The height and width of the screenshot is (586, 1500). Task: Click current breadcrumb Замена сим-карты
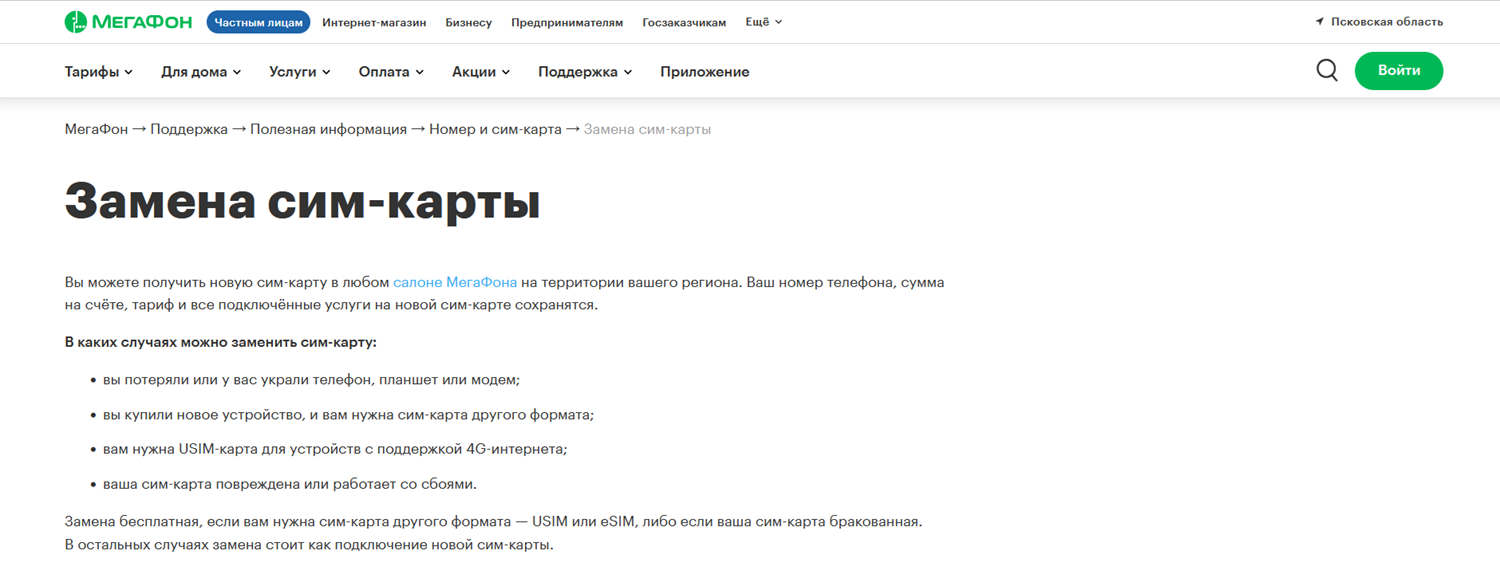click(x=648, y=129)
